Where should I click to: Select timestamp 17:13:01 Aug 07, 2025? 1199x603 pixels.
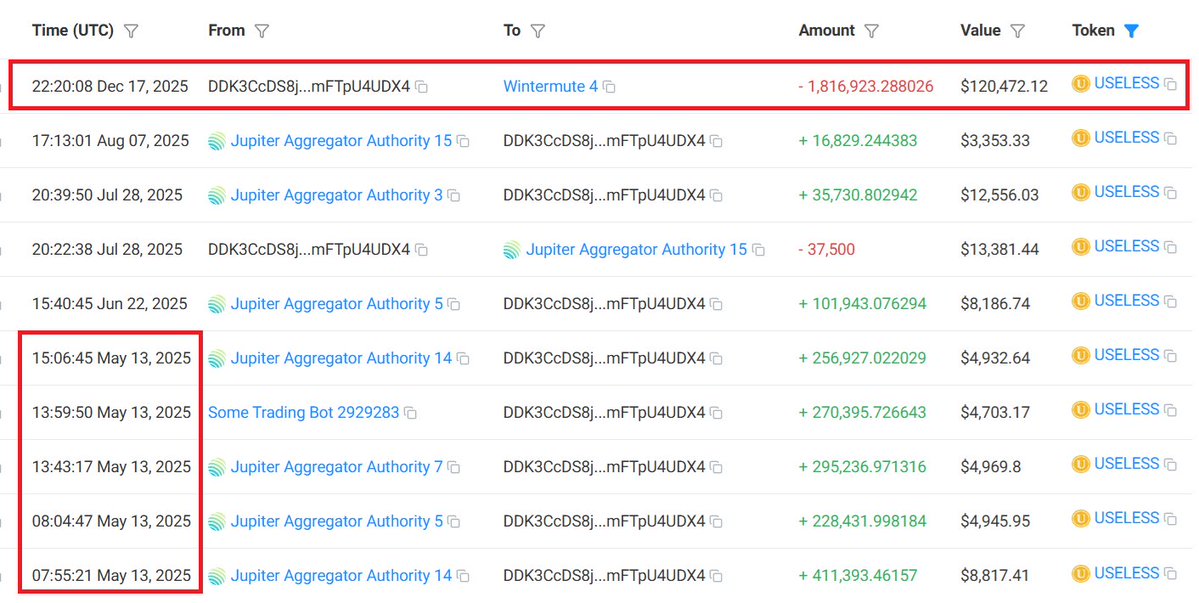(x=110, y=141)
